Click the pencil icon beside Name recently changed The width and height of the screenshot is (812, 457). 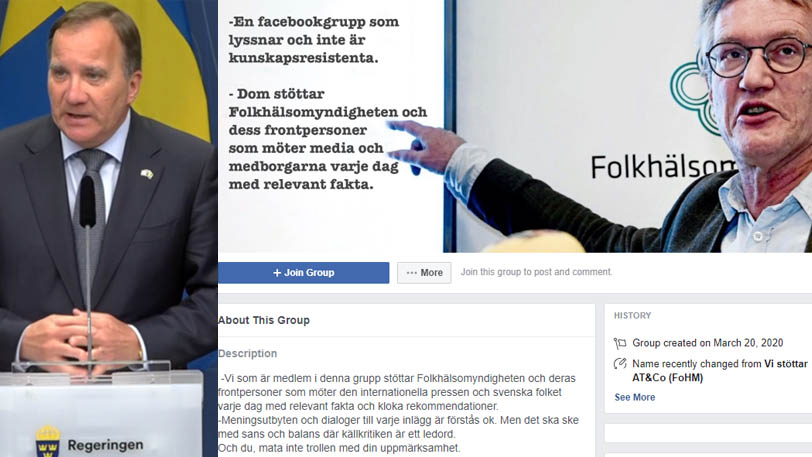[620, 364]
